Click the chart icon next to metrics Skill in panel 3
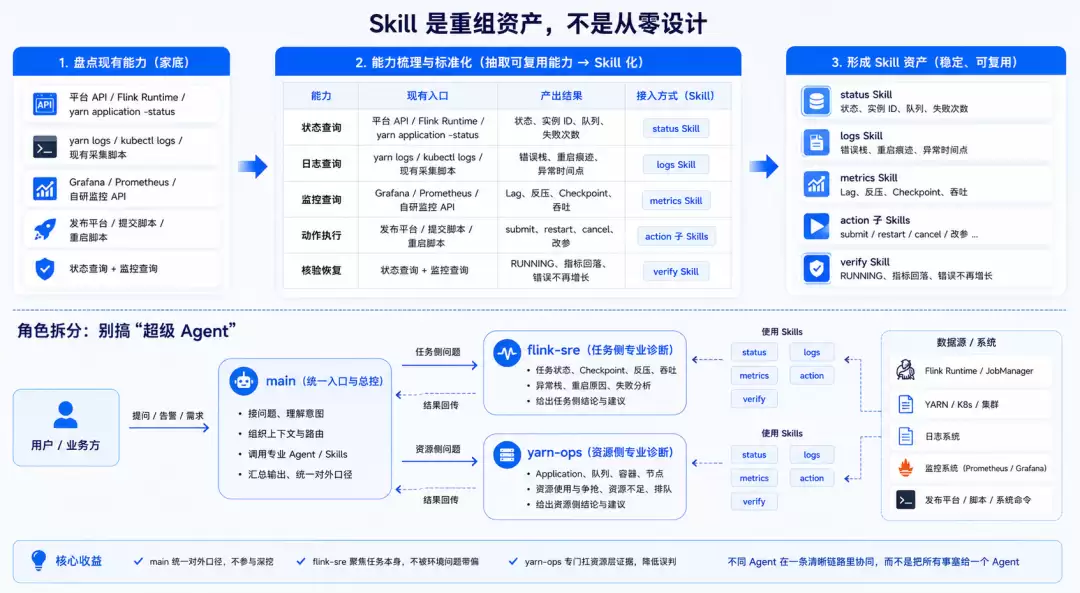This screenshot has width=1080, height=593. coord(816,185)
